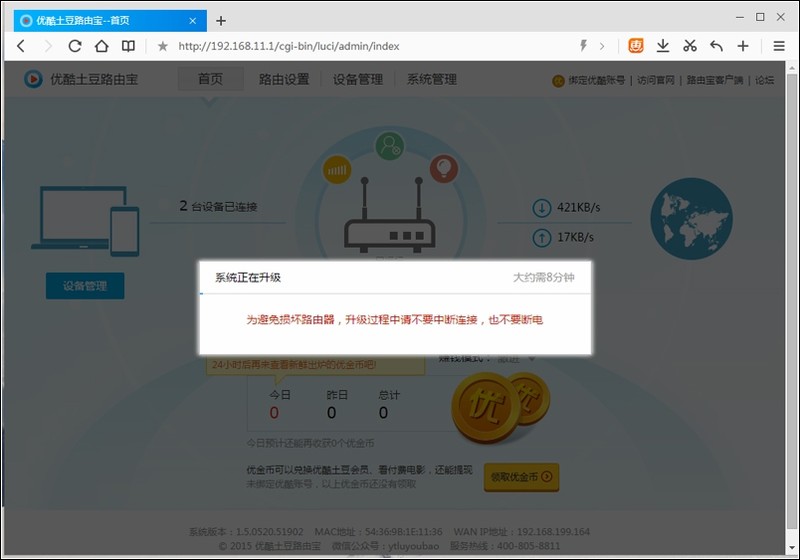Click the MAC地址 text in footer

click(379, 532)
